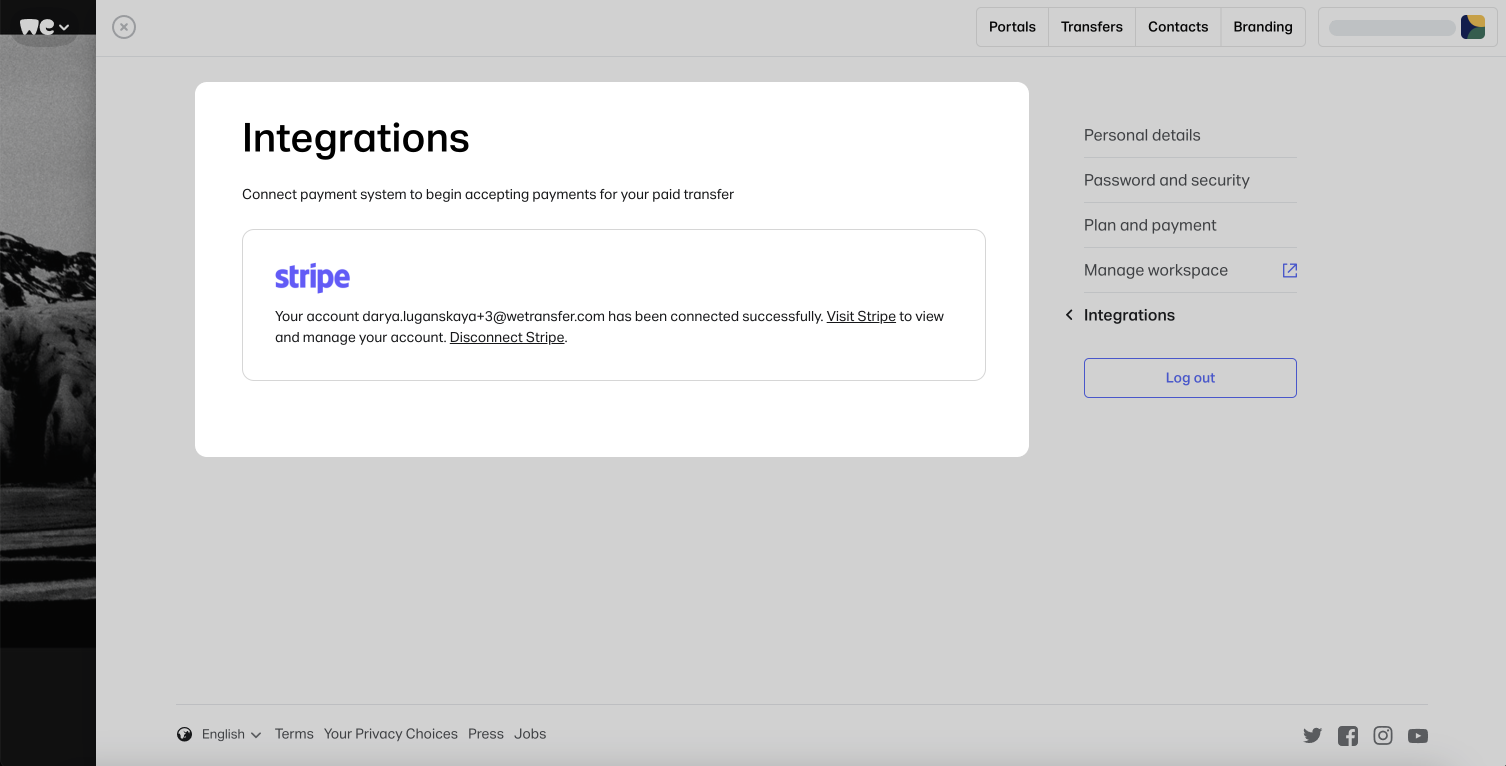Open Your Privacy Choices in the footer
1506x766 pixels.
tap(391, 733)
